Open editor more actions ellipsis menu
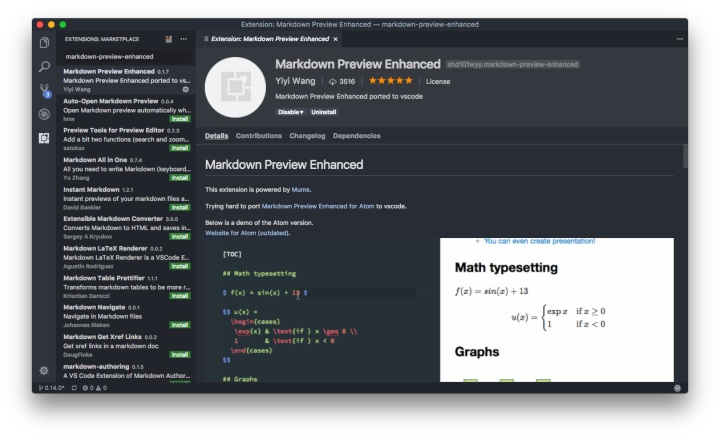This screenshot has width=720, height=439. pos(680,39)
